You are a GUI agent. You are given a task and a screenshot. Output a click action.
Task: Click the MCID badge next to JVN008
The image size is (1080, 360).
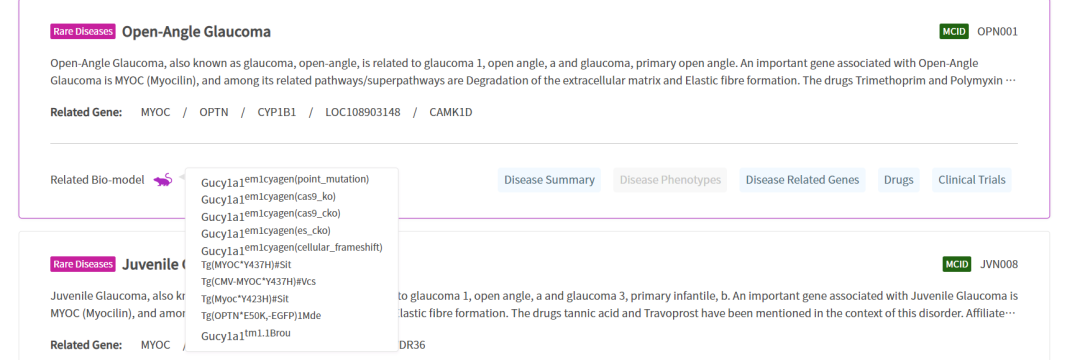pyautogui.click(x=957, y=264)
